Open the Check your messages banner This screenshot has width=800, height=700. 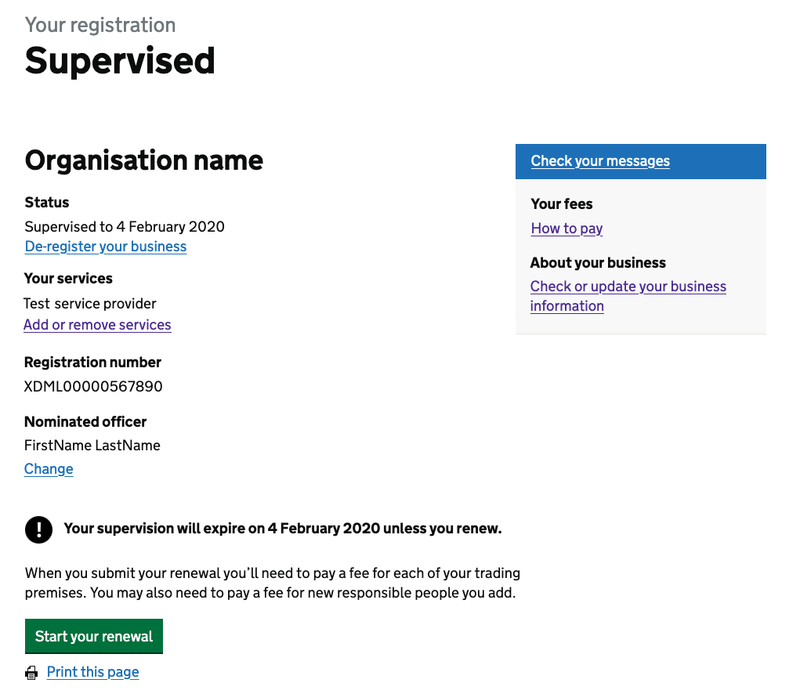point(599,161)
